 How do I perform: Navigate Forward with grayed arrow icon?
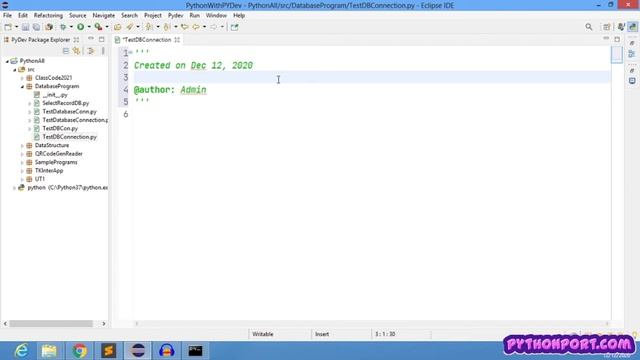pos(214,27)
